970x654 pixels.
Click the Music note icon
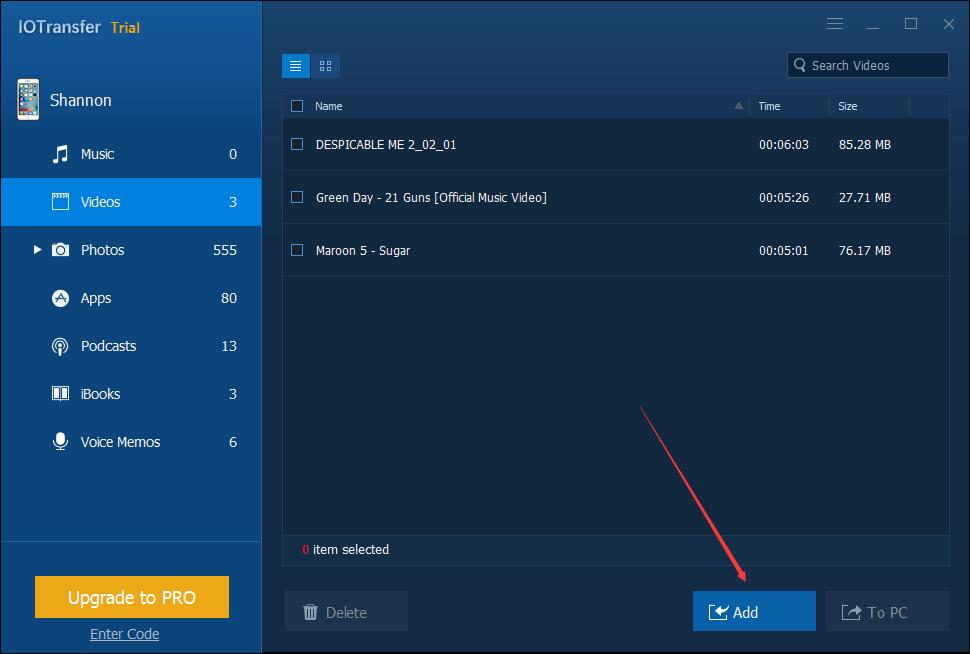[x=60, y=154]
